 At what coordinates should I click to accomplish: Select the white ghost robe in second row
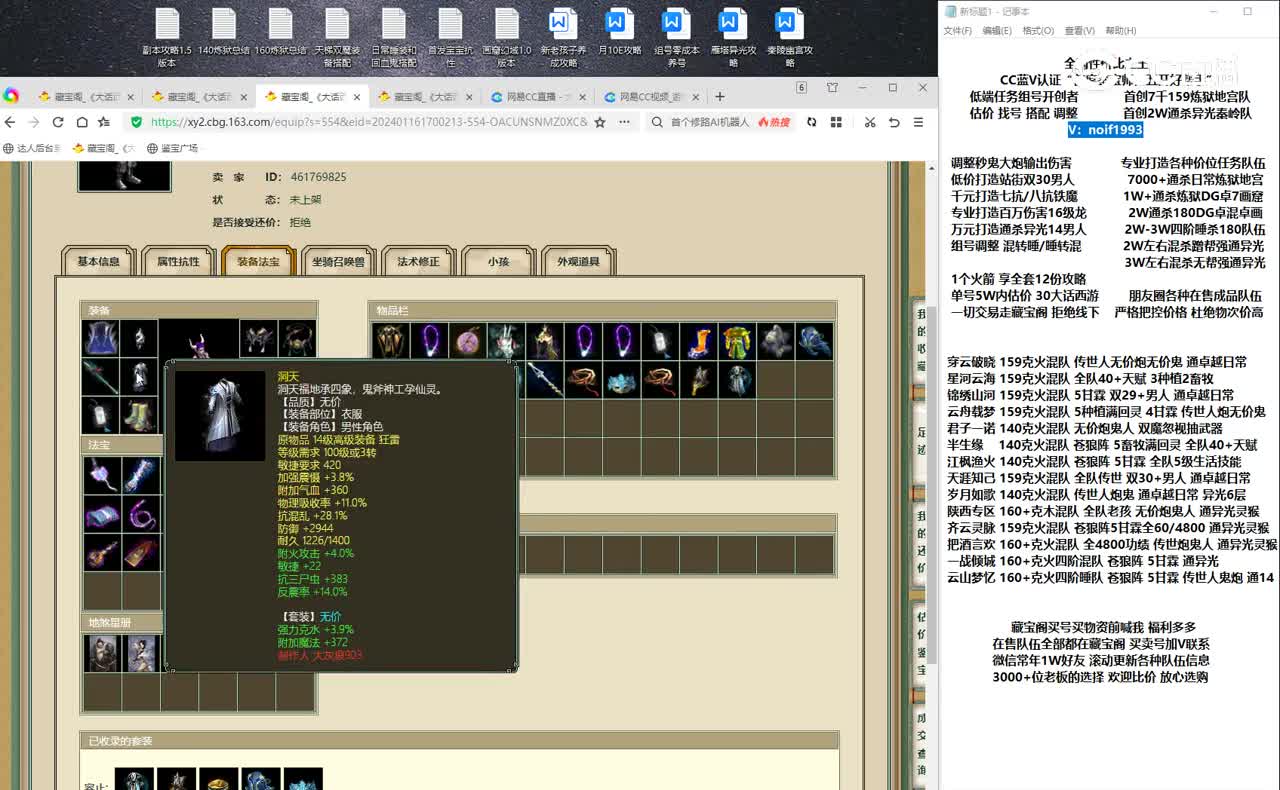tap(736, 379)
